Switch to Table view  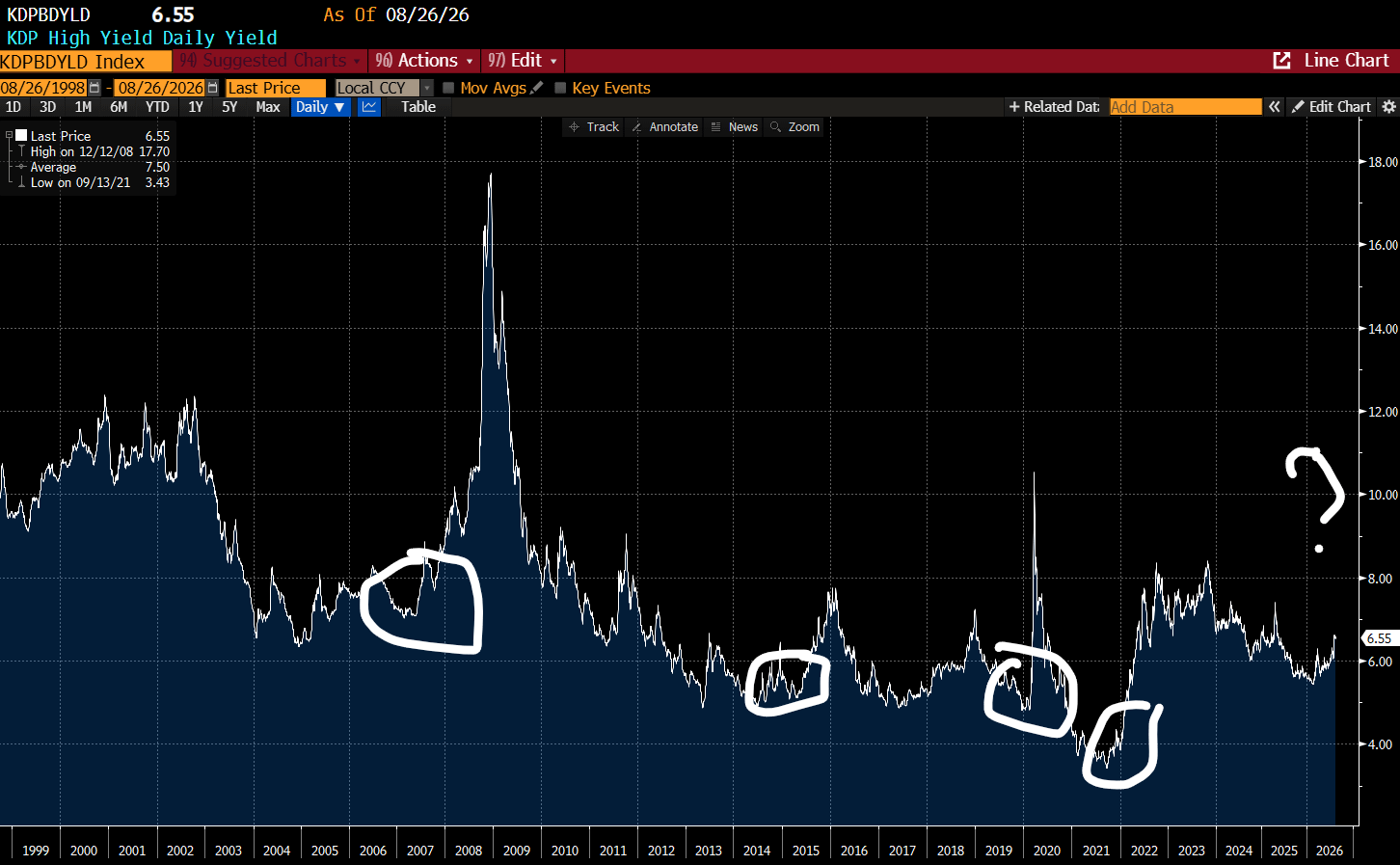click(x=418, y=107)
